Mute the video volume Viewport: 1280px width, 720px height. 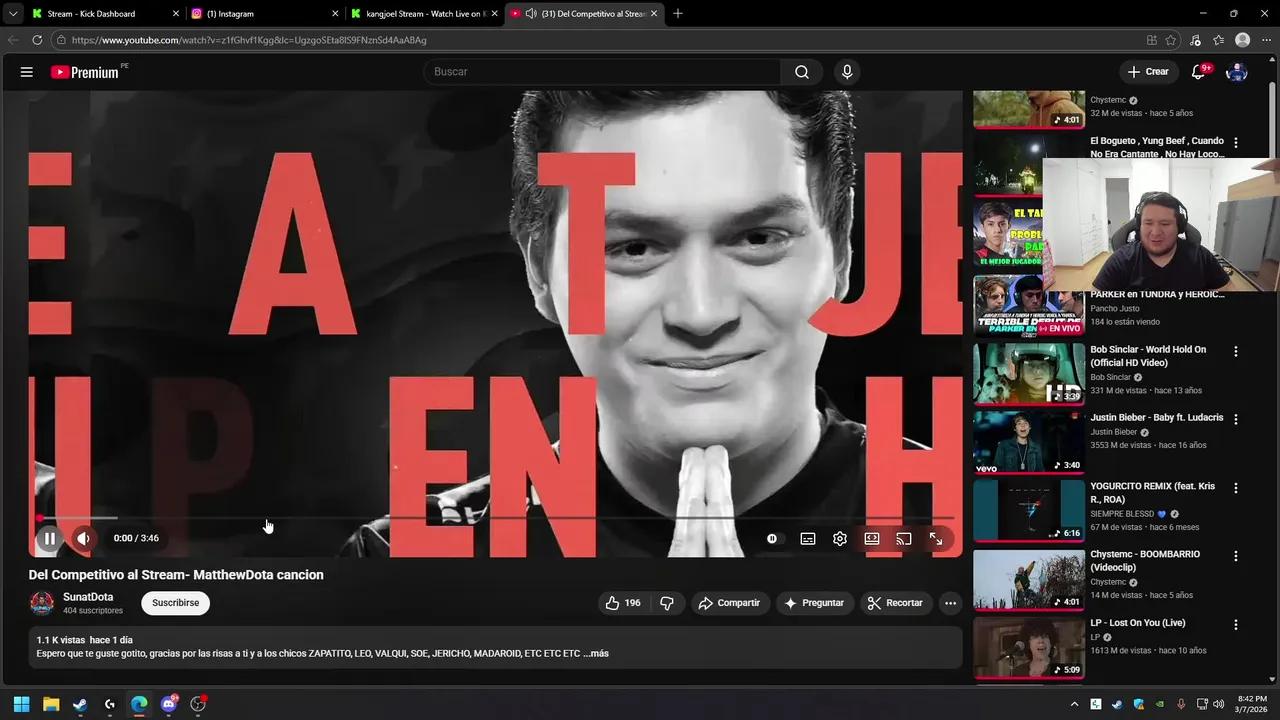tap(83, 538)
